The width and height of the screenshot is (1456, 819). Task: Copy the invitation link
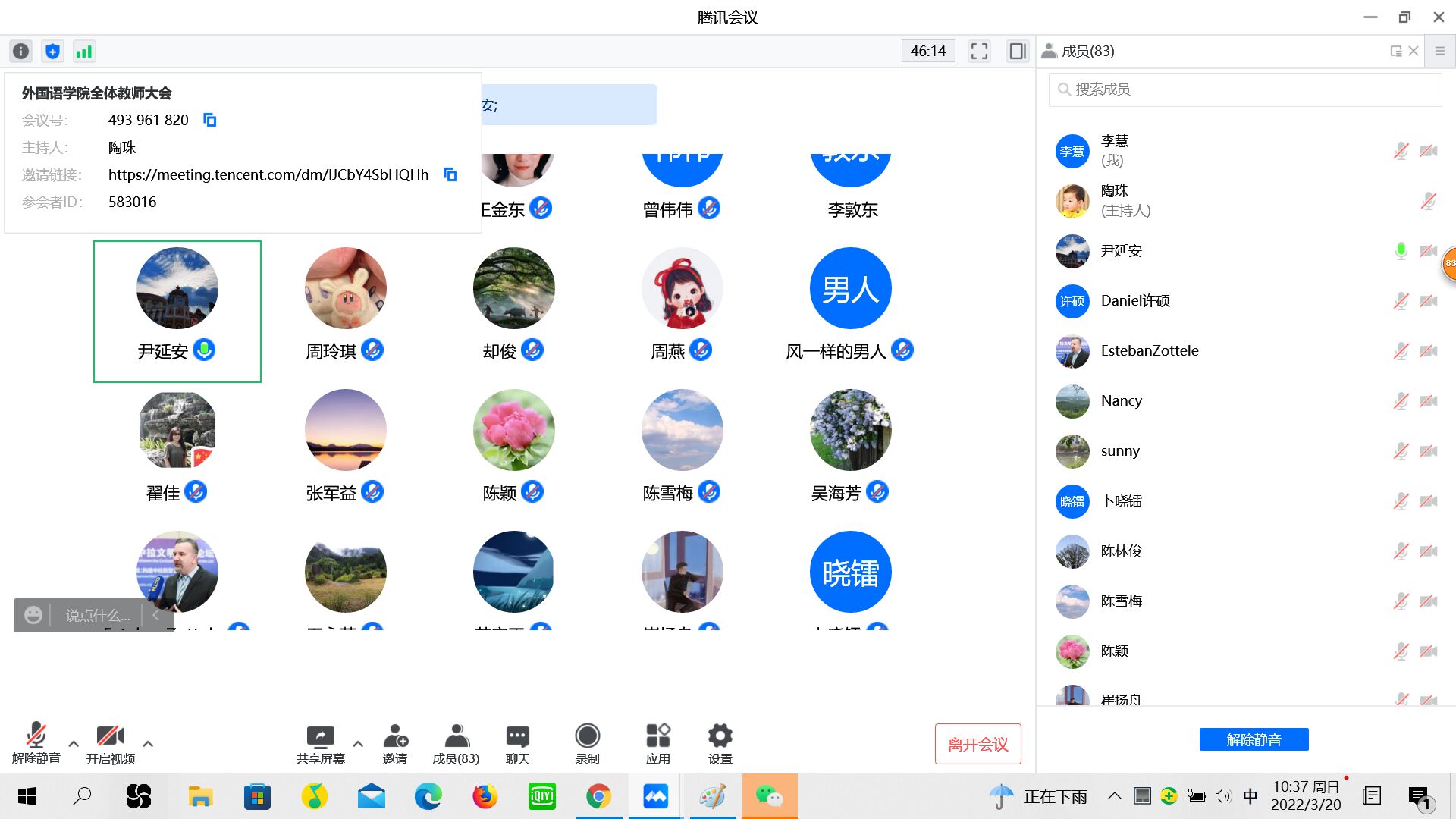(x=450, y=174)
